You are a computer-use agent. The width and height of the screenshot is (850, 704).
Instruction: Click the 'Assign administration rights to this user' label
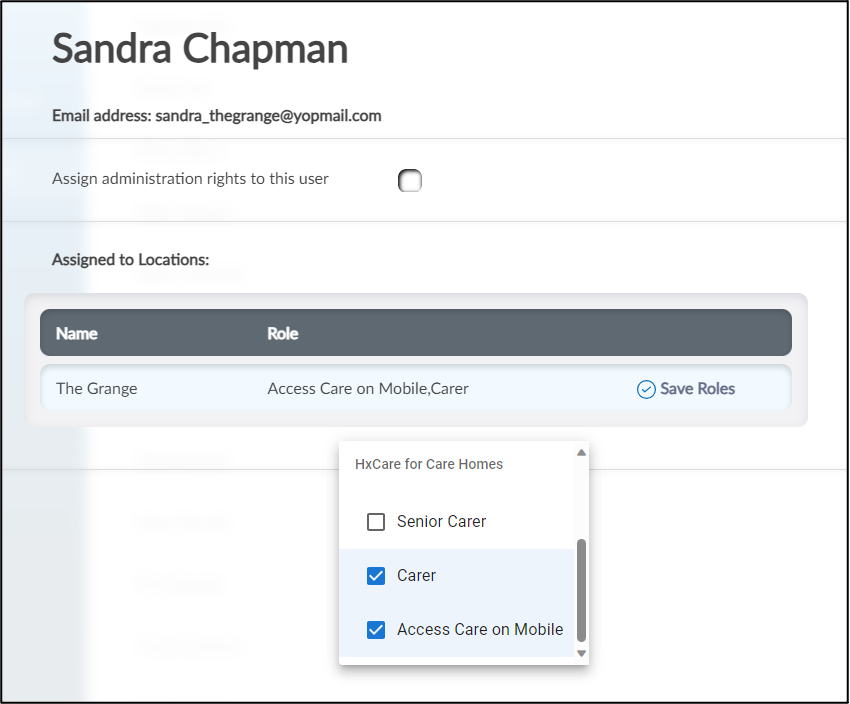click(190, 179)
